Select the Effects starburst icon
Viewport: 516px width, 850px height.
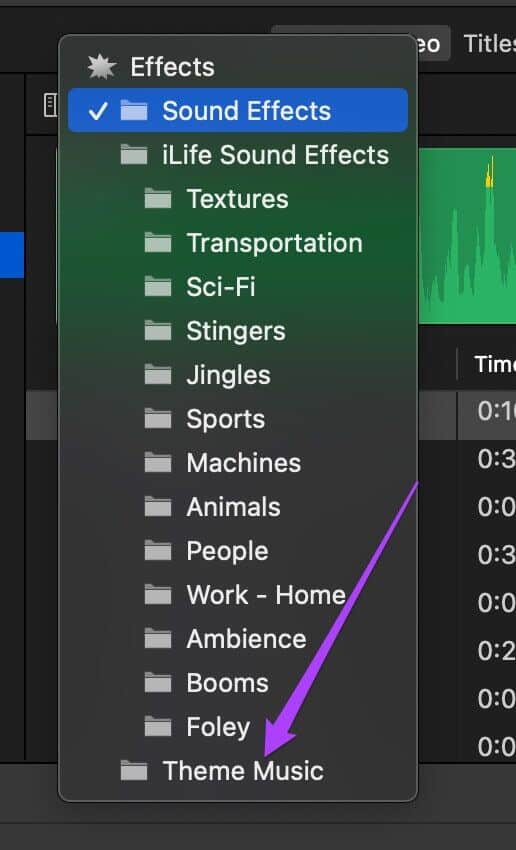click(x=102, y=67)
